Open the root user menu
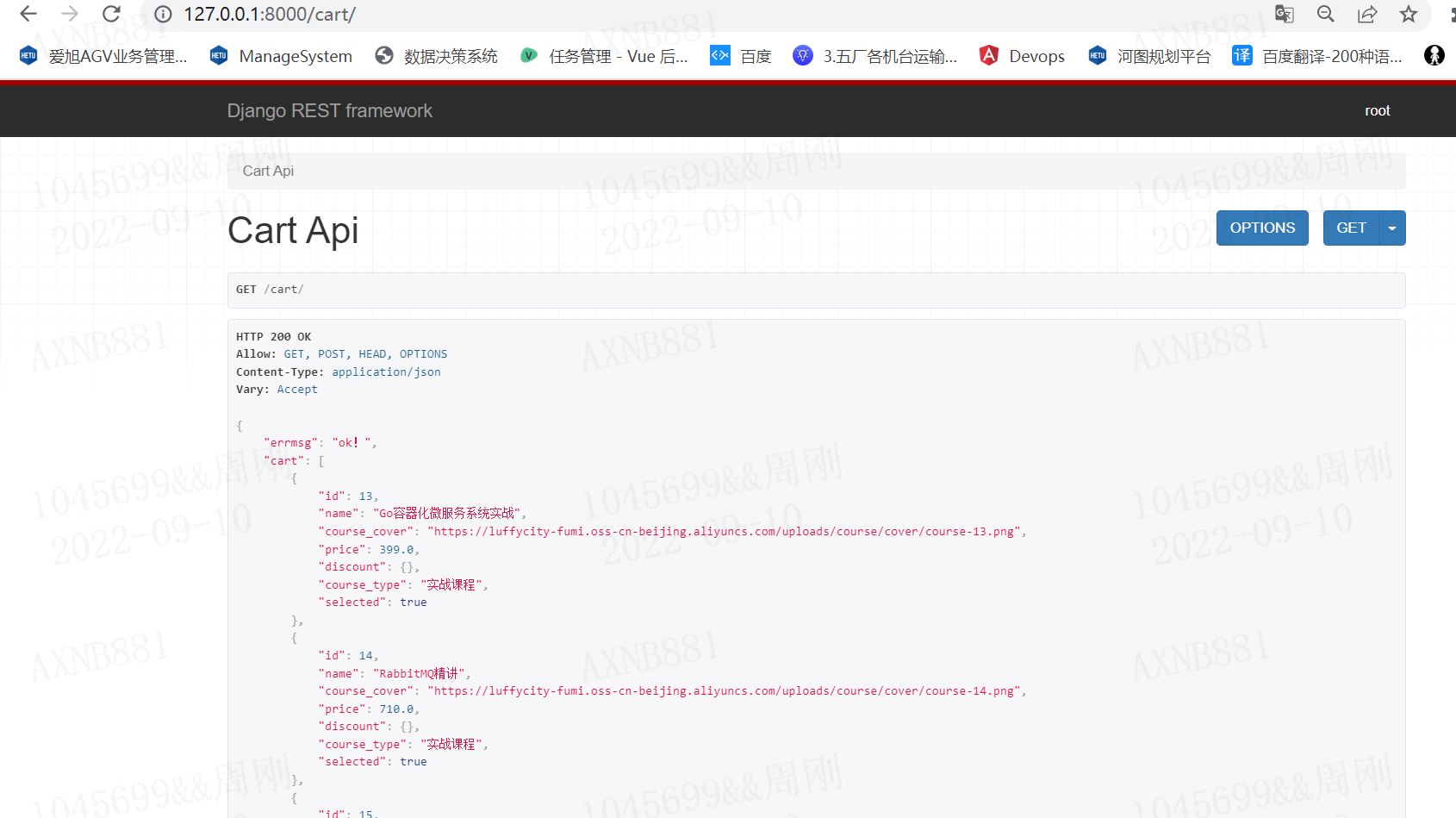 click(x=1377, y=110)
